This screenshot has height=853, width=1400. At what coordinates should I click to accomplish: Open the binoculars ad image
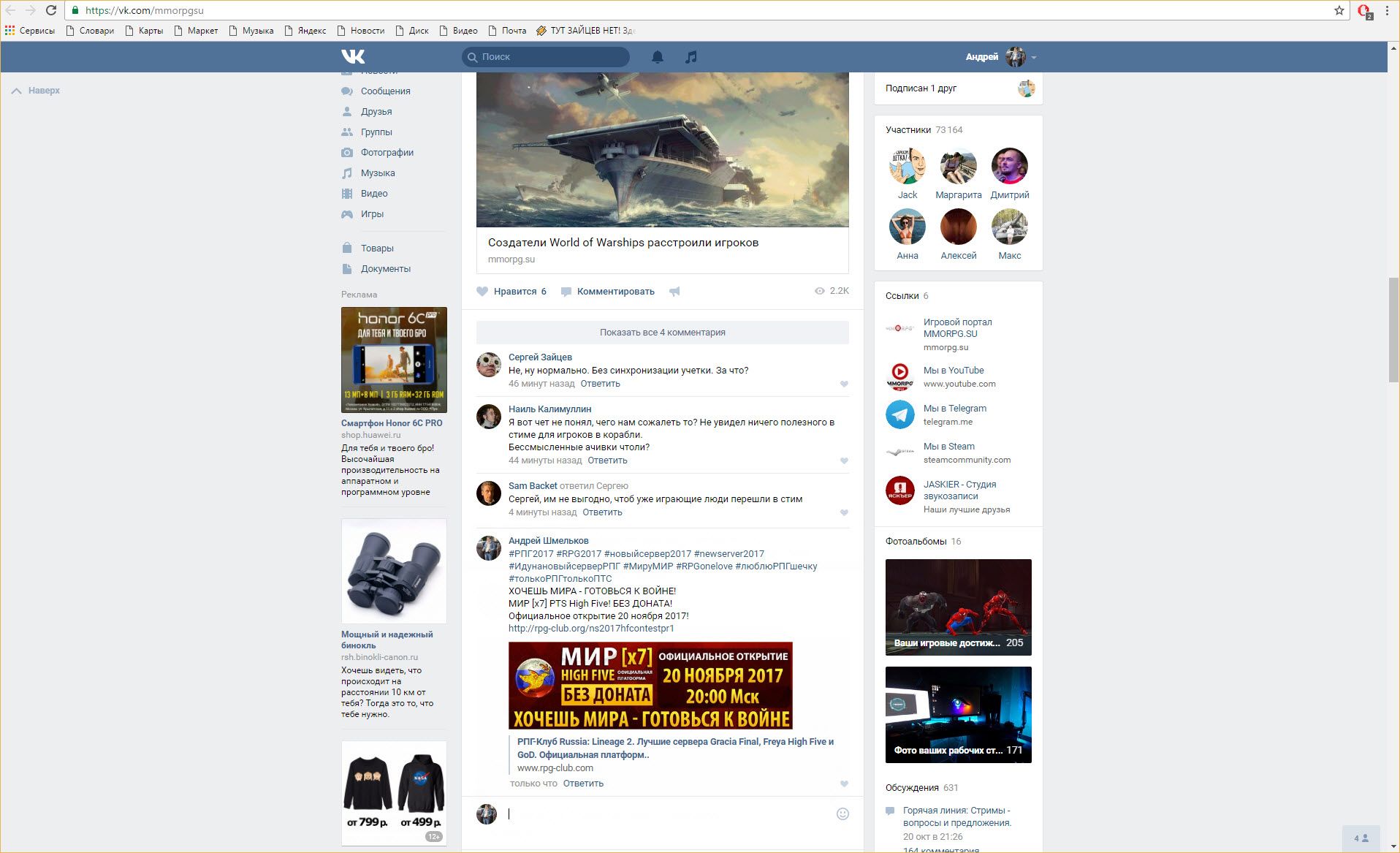click(x=394, y=572)
